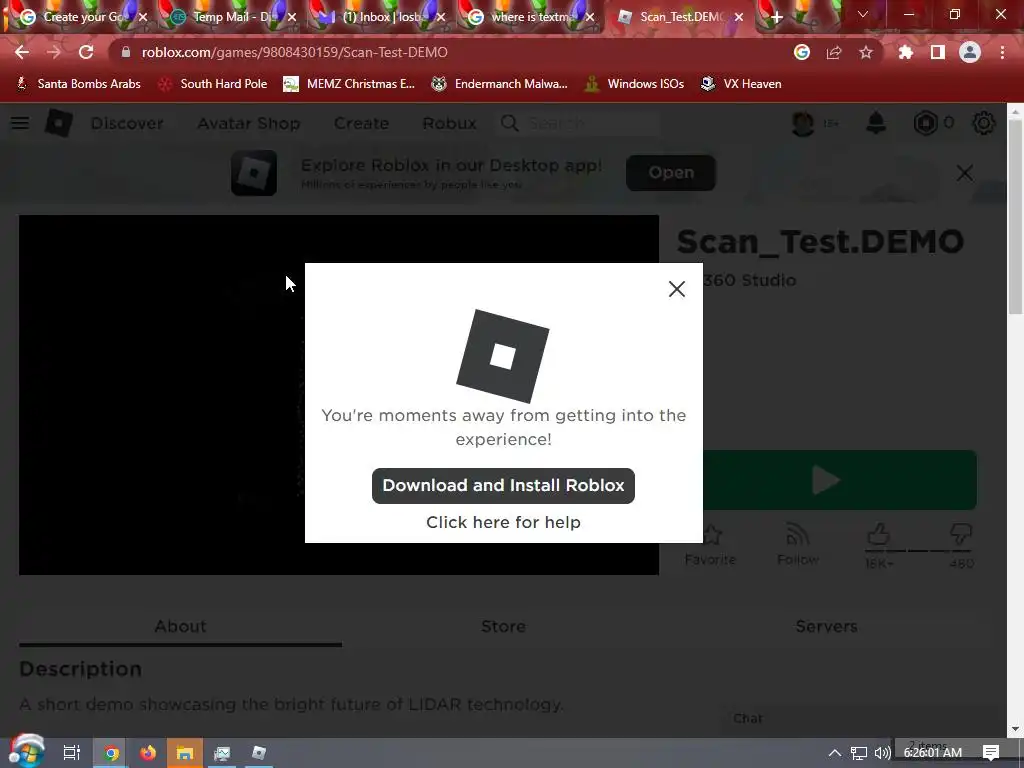Switch to where is textmate tab
Image resolution: width=1024 pixels, height=768 pixels.
528,17
